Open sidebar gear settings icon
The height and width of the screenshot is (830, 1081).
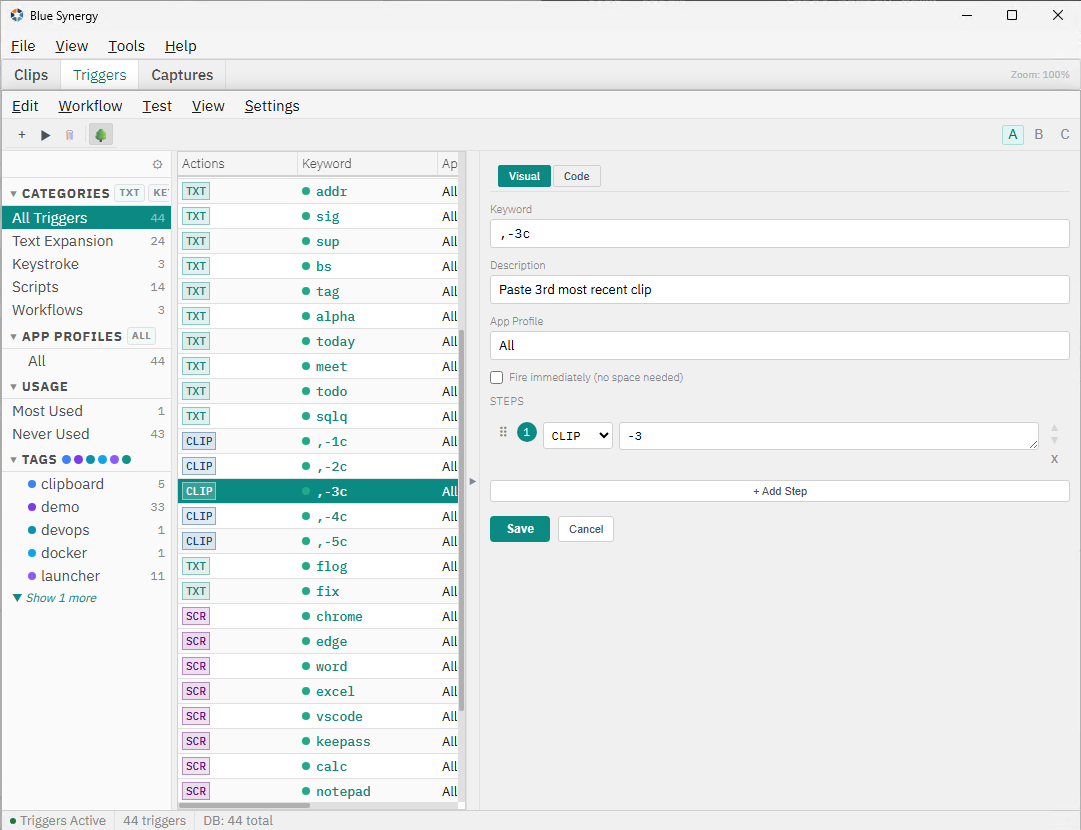pyautogui.click(x=157, y=164)
